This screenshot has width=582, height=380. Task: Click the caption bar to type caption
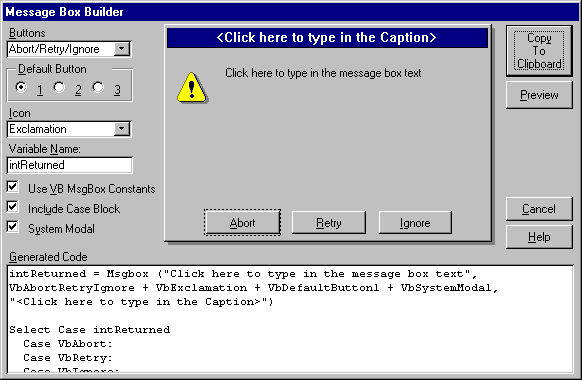[327, 37]
